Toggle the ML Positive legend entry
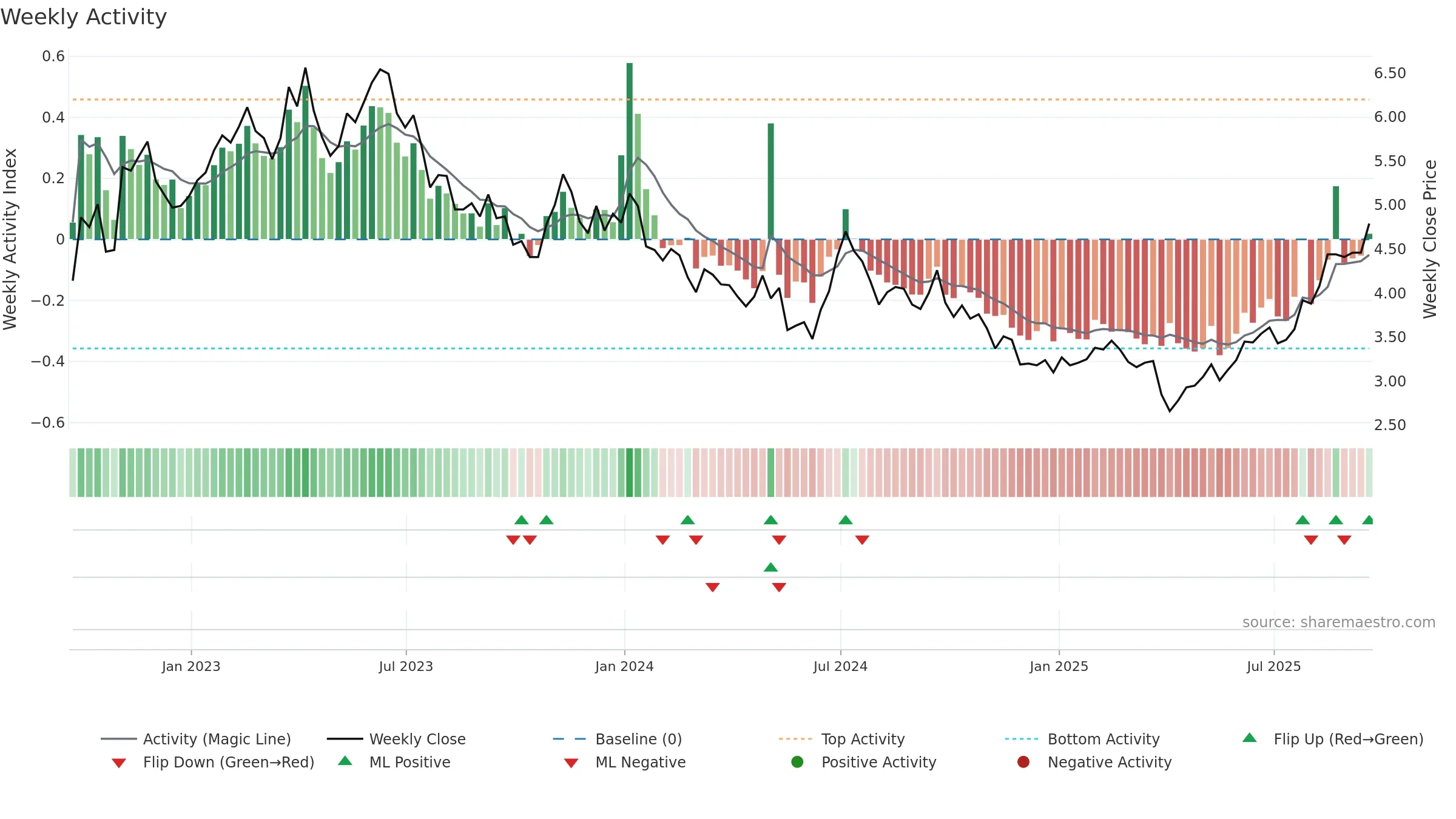This screenshot has height=819, width=1456. 394,762
